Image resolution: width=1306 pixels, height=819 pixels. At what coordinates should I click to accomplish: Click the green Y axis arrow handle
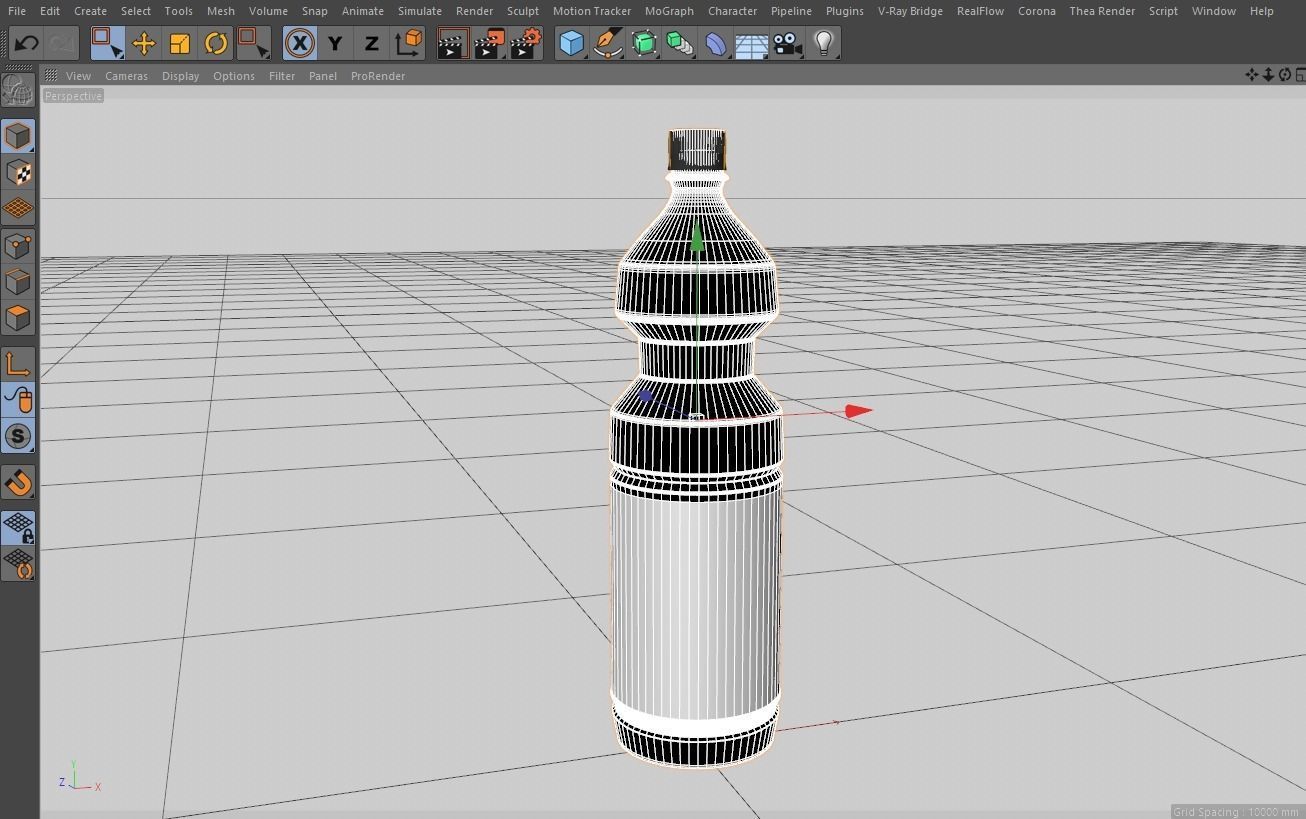(697, 236)
